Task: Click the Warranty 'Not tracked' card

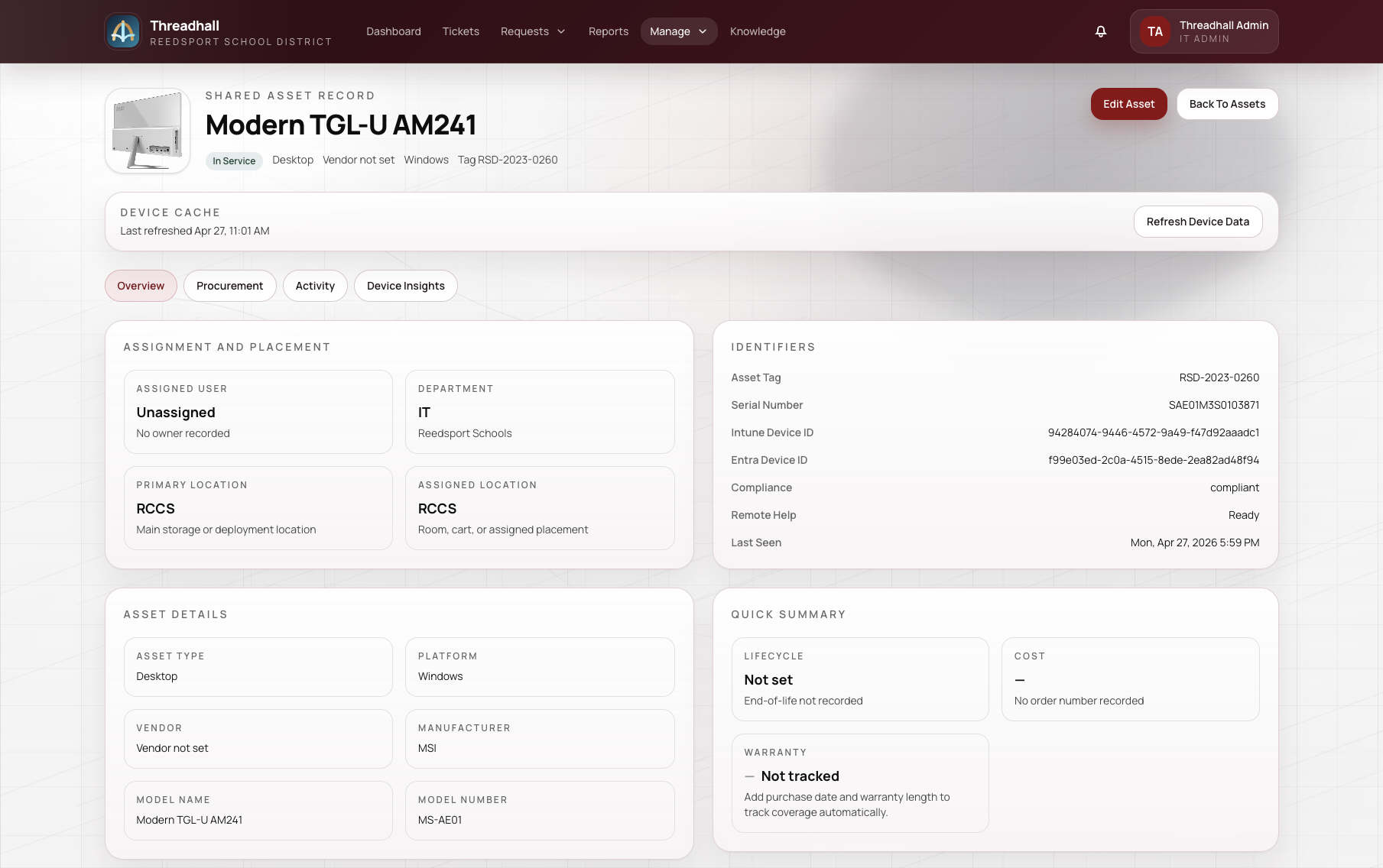Action: point(860,783)
